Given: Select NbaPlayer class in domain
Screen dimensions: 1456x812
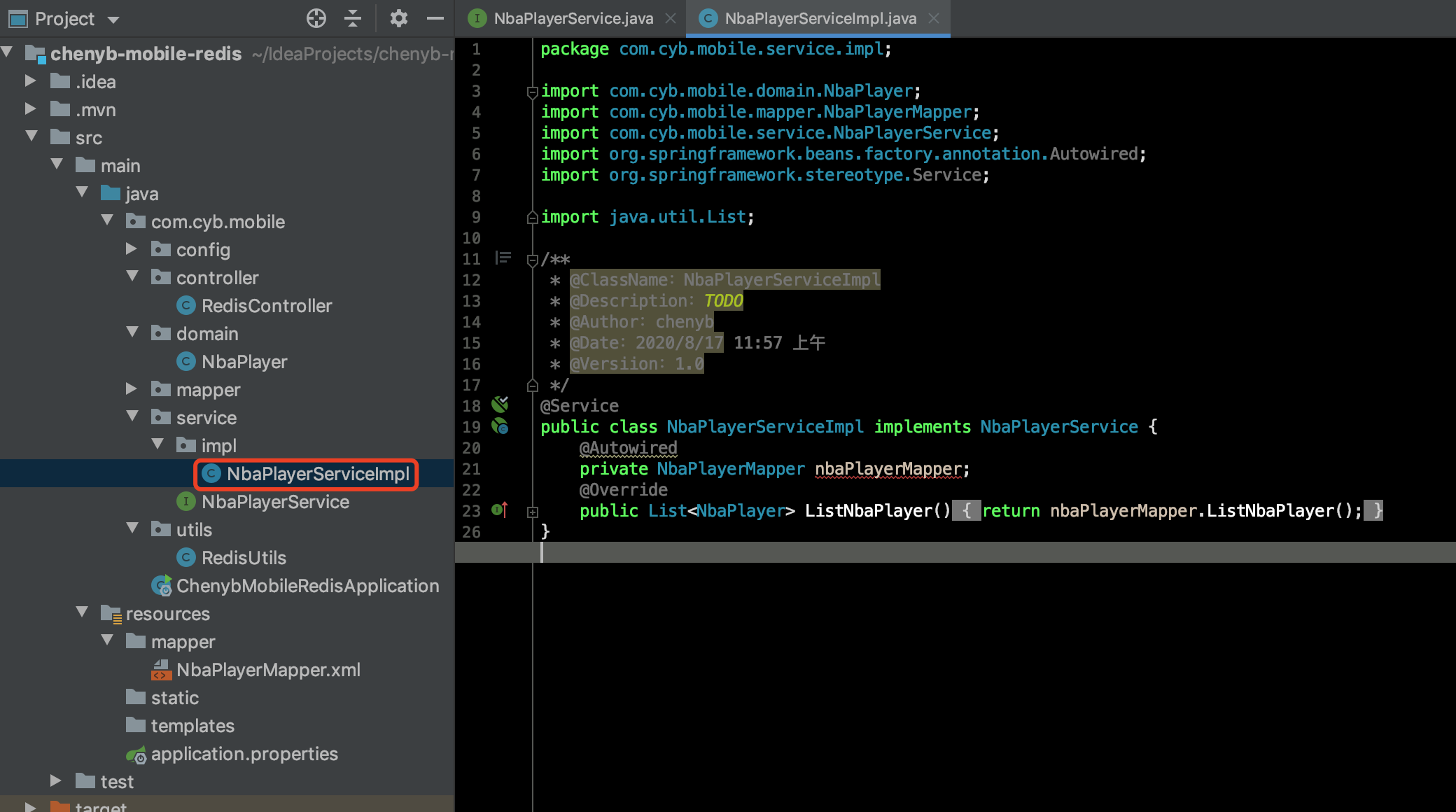Looking at the screenshot, I should (244, 362).
